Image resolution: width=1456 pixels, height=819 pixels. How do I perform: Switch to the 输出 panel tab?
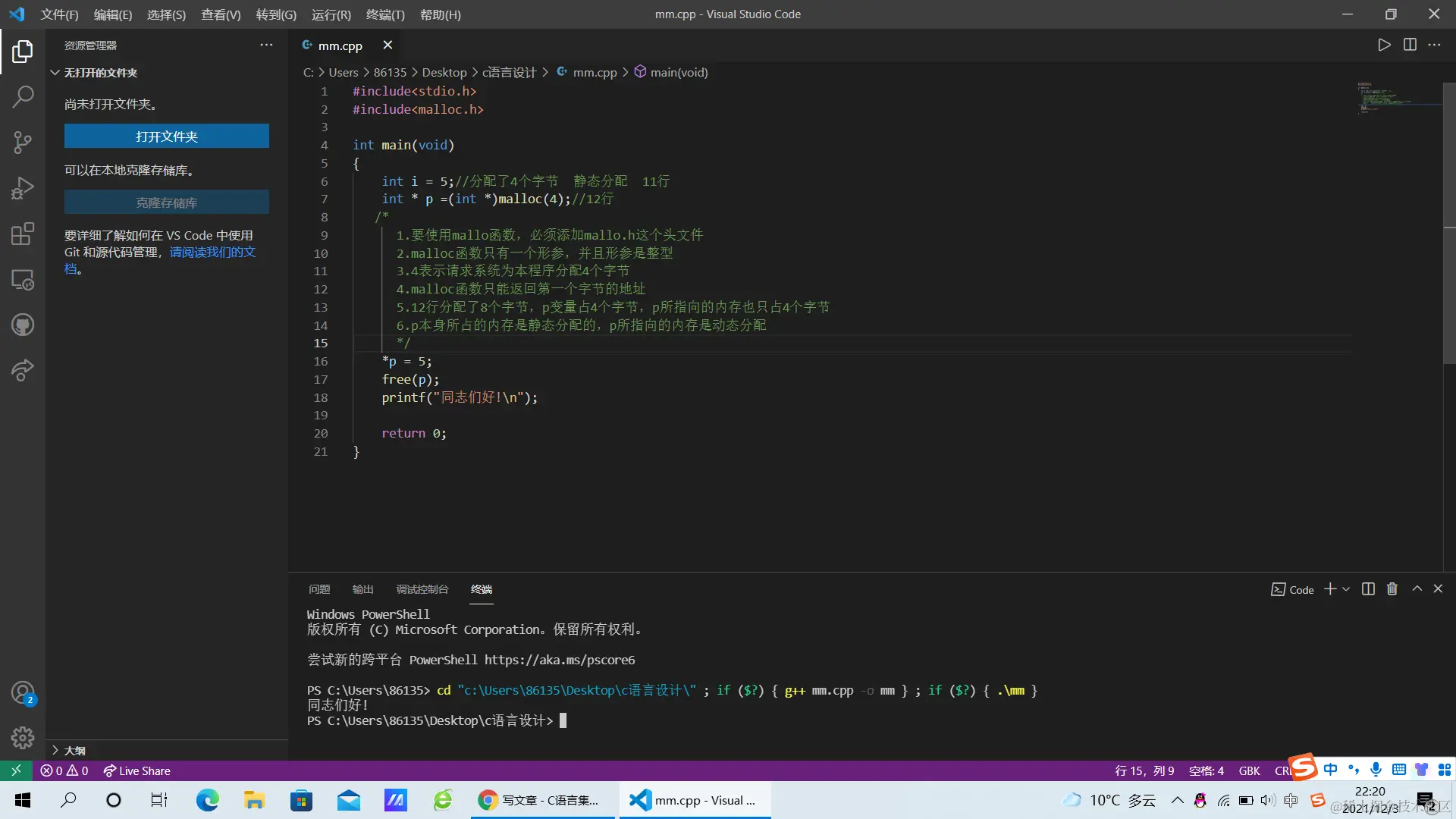tap(362, 589)
